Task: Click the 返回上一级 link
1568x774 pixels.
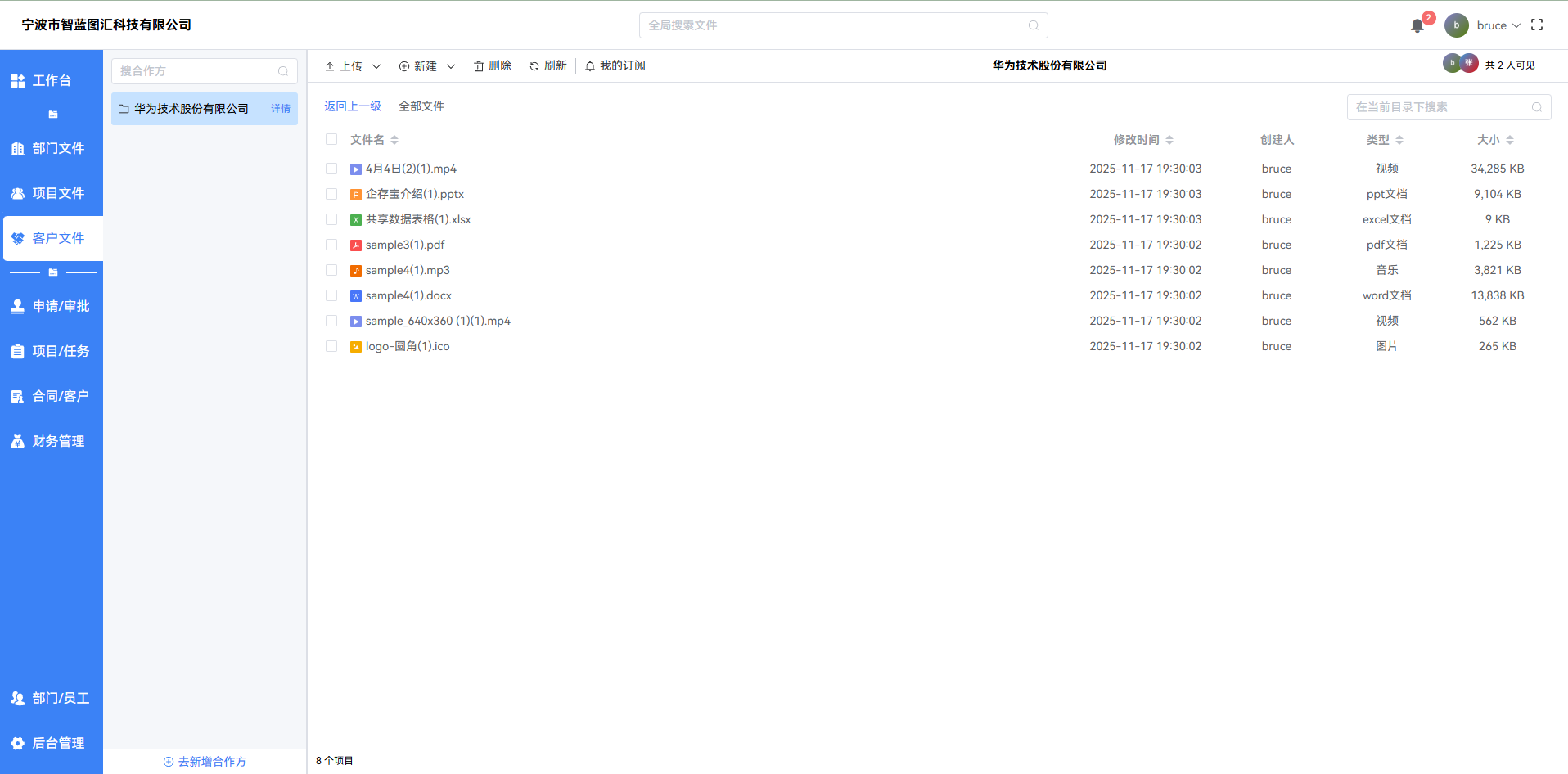Action: click(353, 106)
